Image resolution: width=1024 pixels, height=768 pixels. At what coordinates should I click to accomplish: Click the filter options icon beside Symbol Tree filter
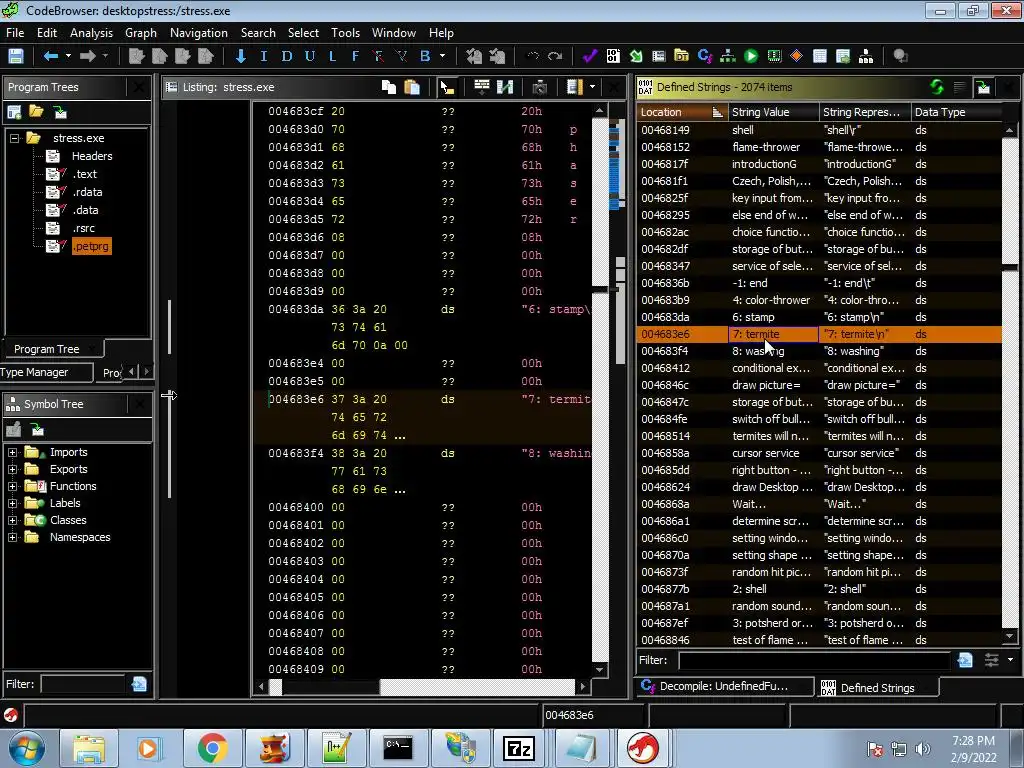pyautogui.click(x=139, y=684)
